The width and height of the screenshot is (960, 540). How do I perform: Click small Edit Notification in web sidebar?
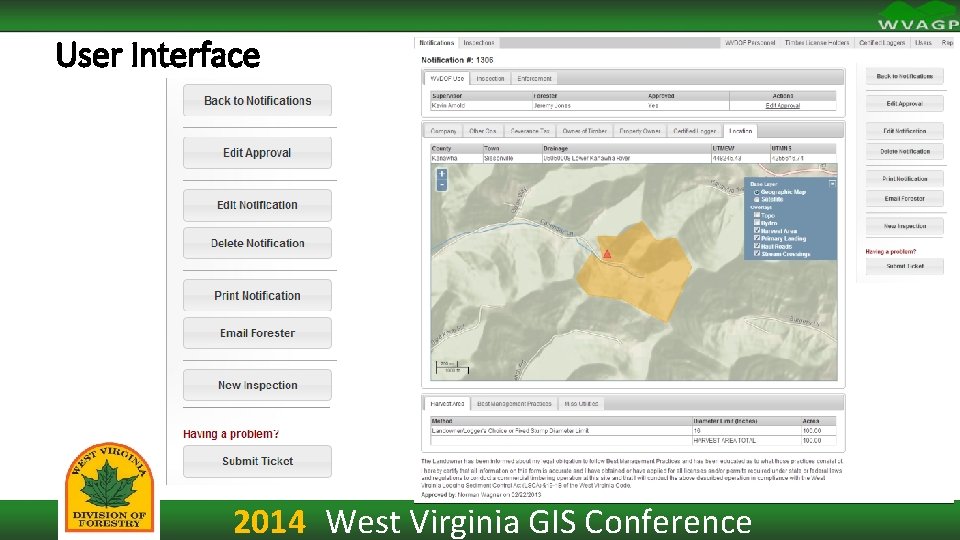904,131
